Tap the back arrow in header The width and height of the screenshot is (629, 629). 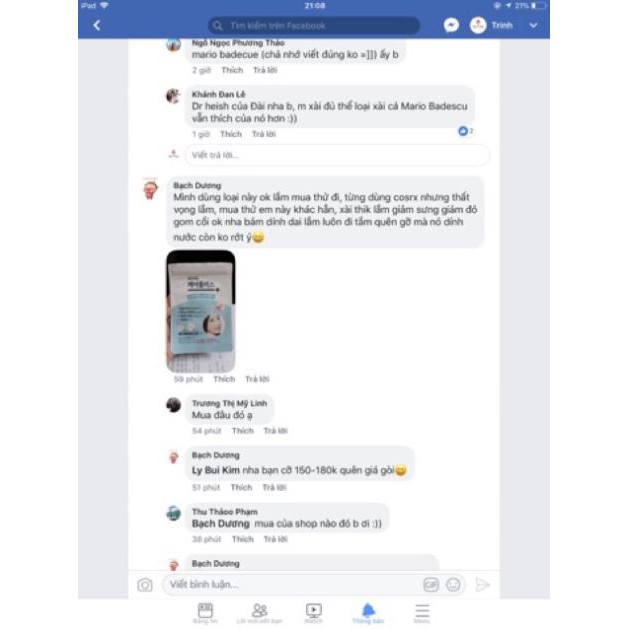tap(97, 26)
